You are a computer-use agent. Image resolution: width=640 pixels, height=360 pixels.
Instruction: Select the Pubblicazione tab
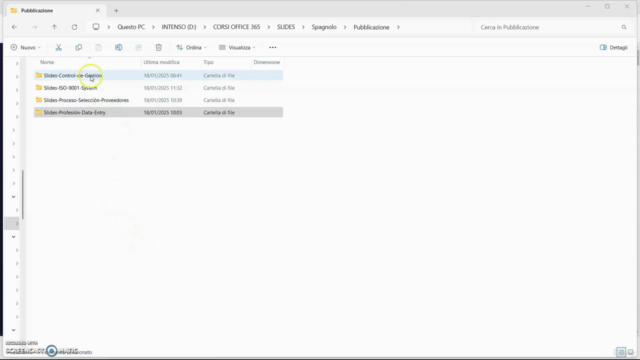coord(55,11)
